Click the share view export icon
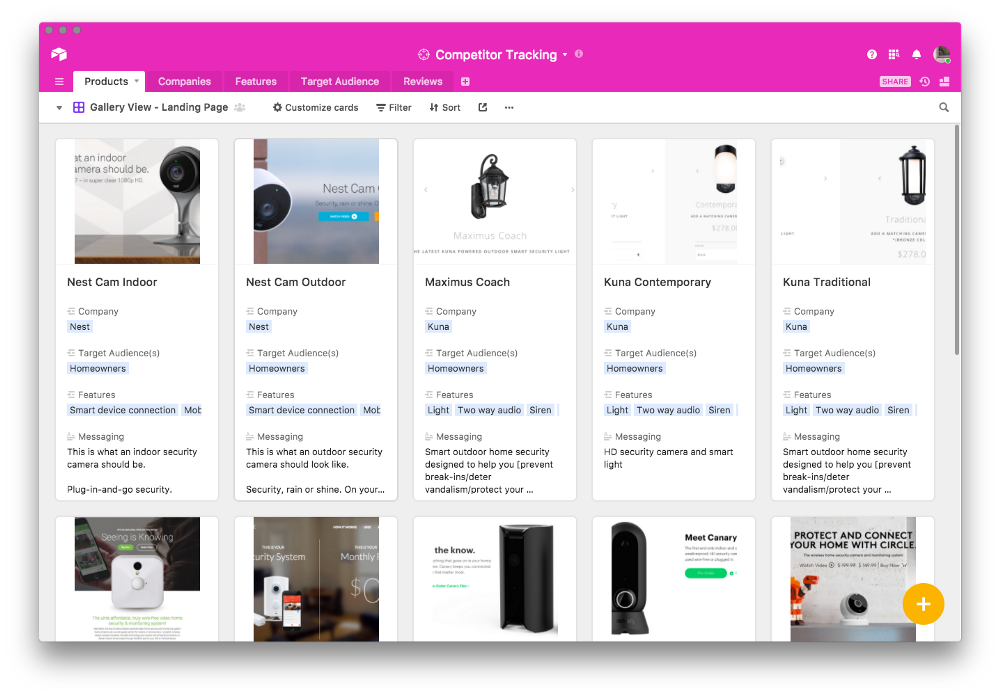1000x697 pixels. pyautogui.click(x=483, y=108)
